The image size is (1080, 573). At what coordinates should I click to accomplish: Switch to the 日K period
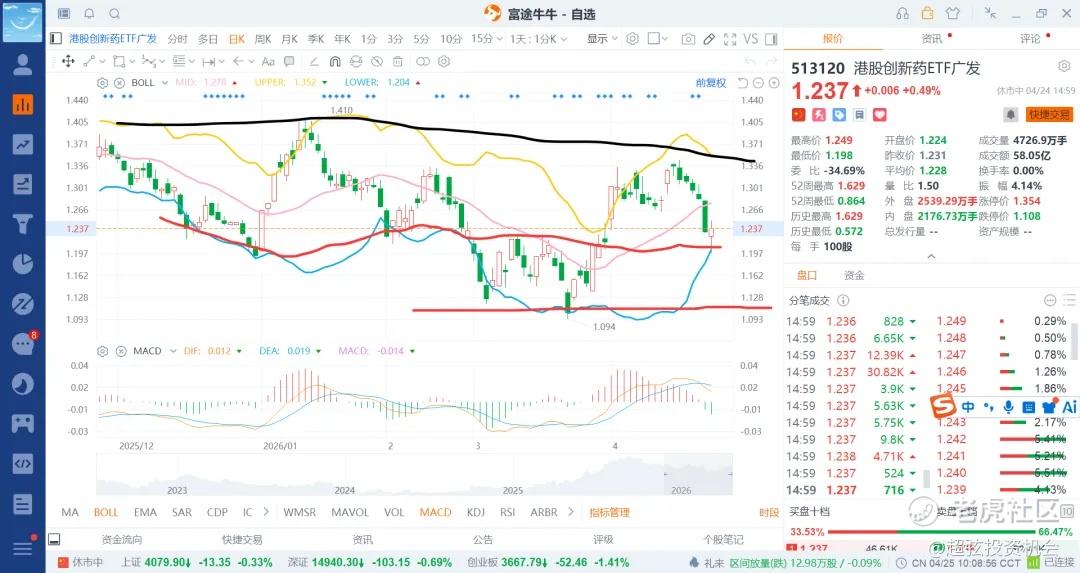(x=236, y=39)
